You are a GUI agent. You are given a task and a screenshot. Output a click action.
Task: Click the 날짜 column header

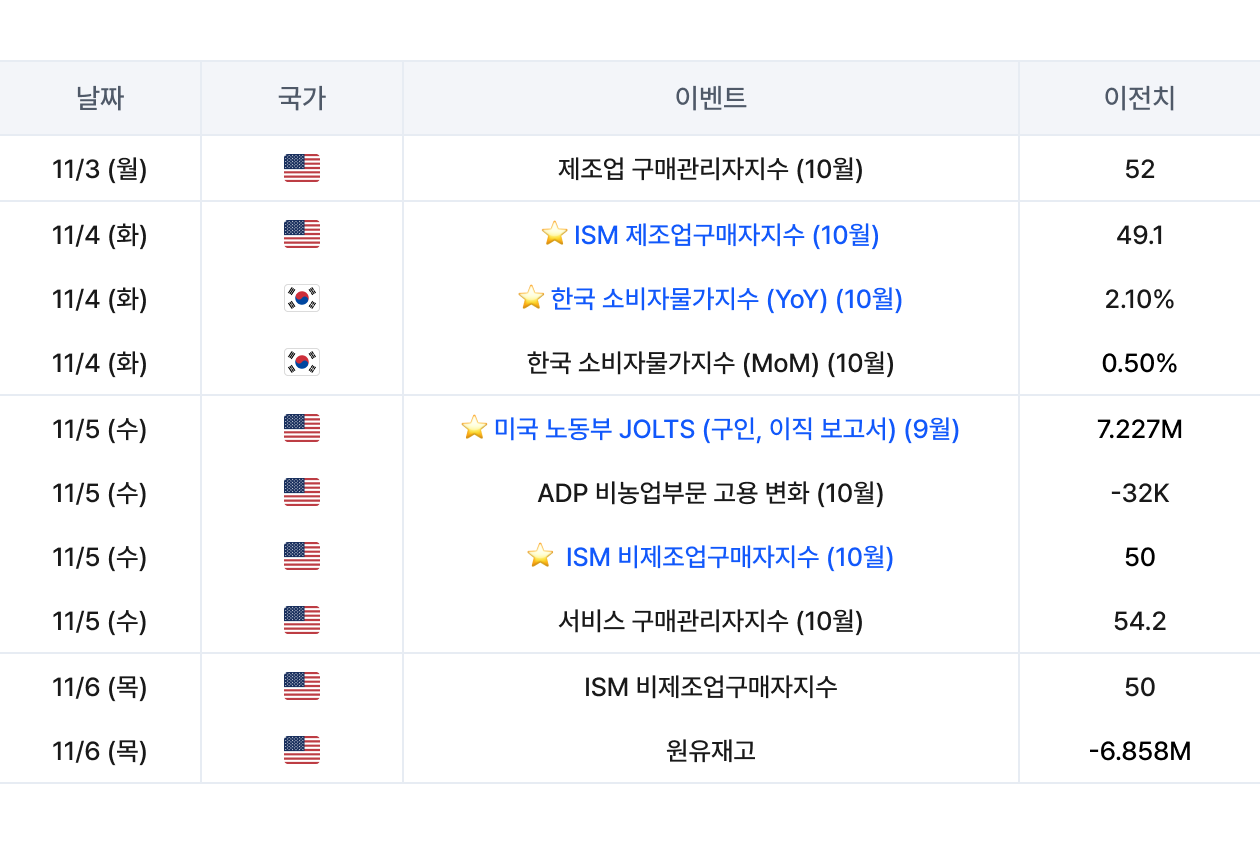click(100, 98)
